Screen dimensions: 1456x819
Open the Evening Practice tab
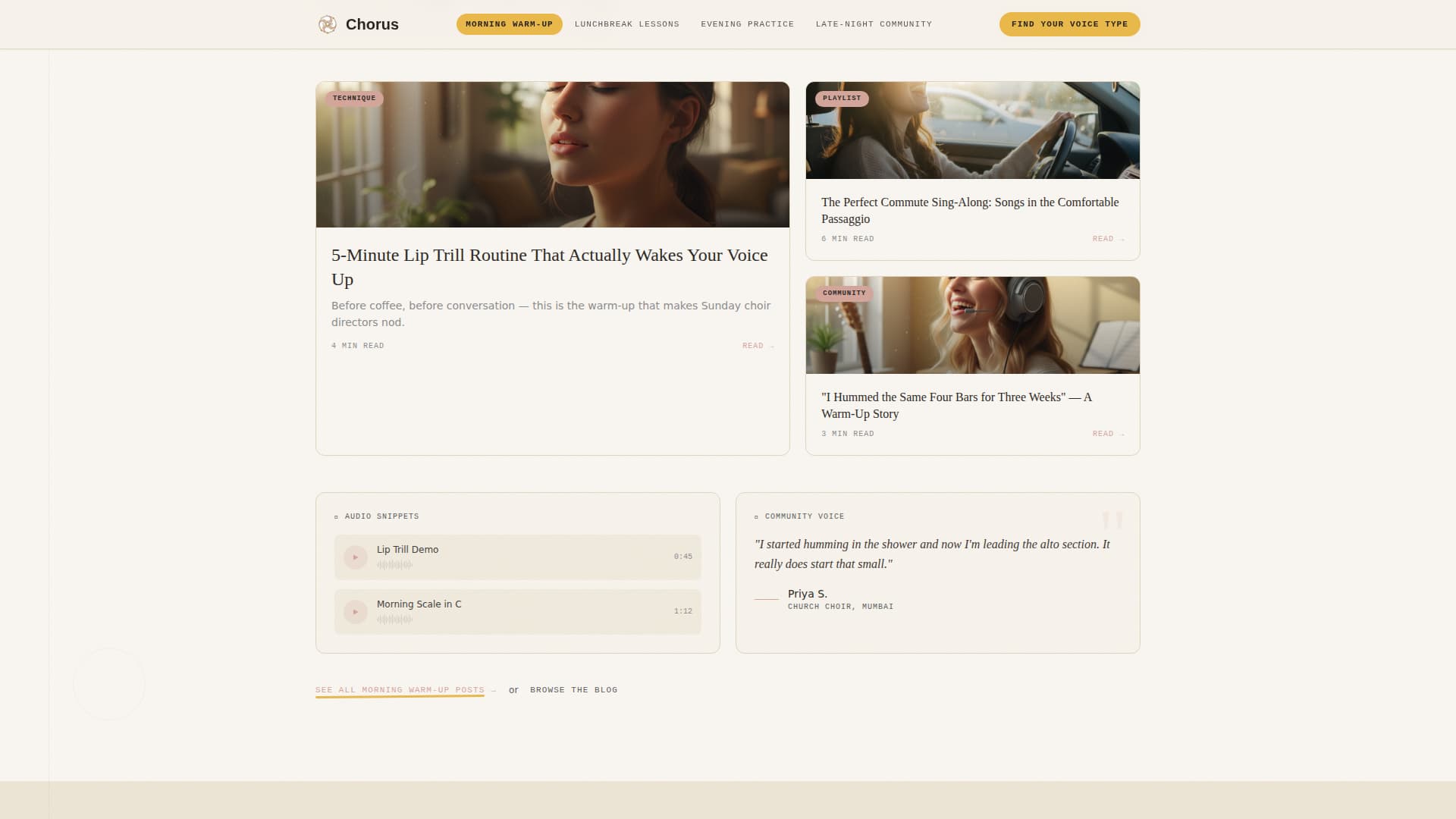[x=747, y=24]
